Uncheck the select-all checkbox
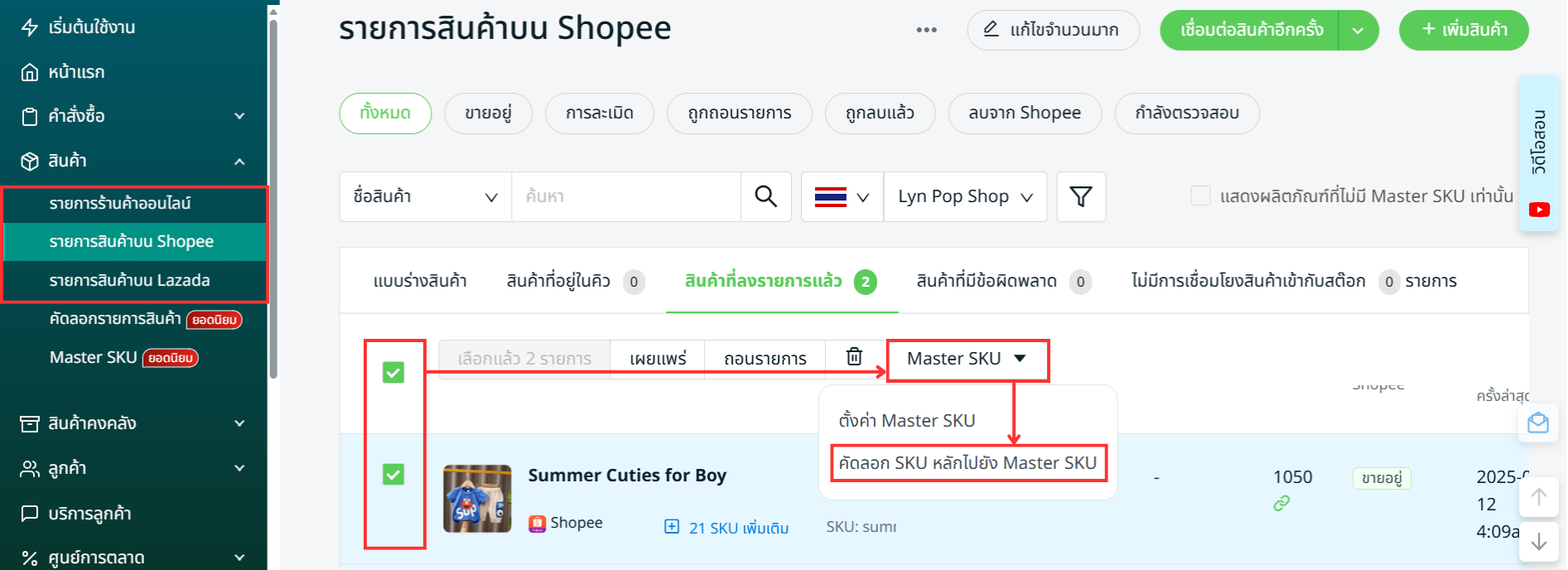 [x=393, y=372]
